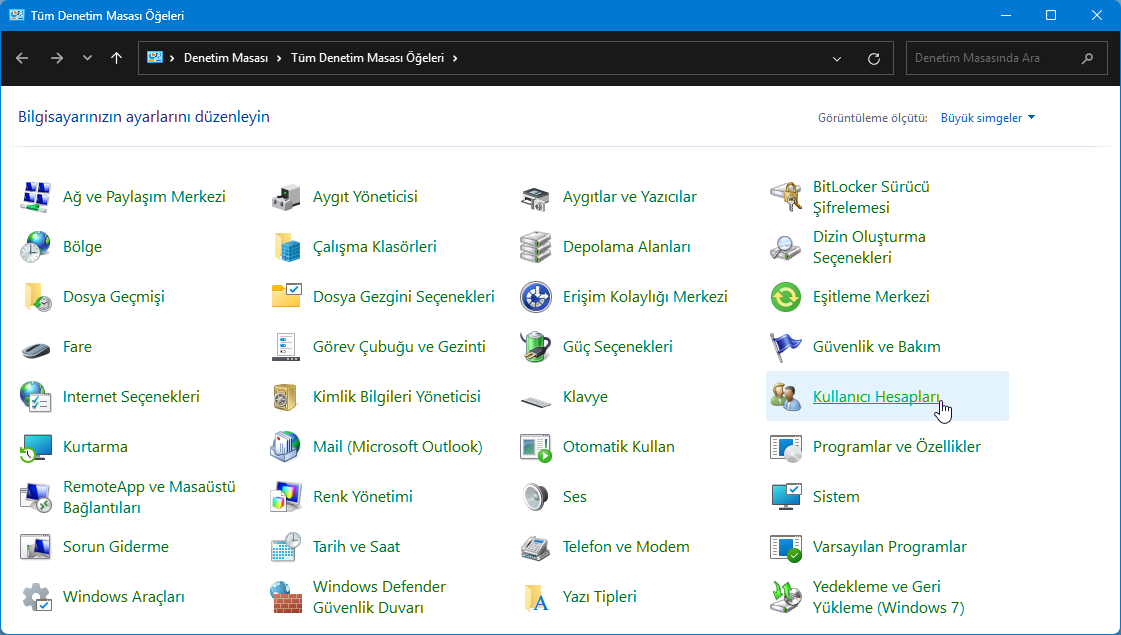Open the Büyük simgeler view dropdown
This screenshot has height=635, width=1121.
coord(987,117)
